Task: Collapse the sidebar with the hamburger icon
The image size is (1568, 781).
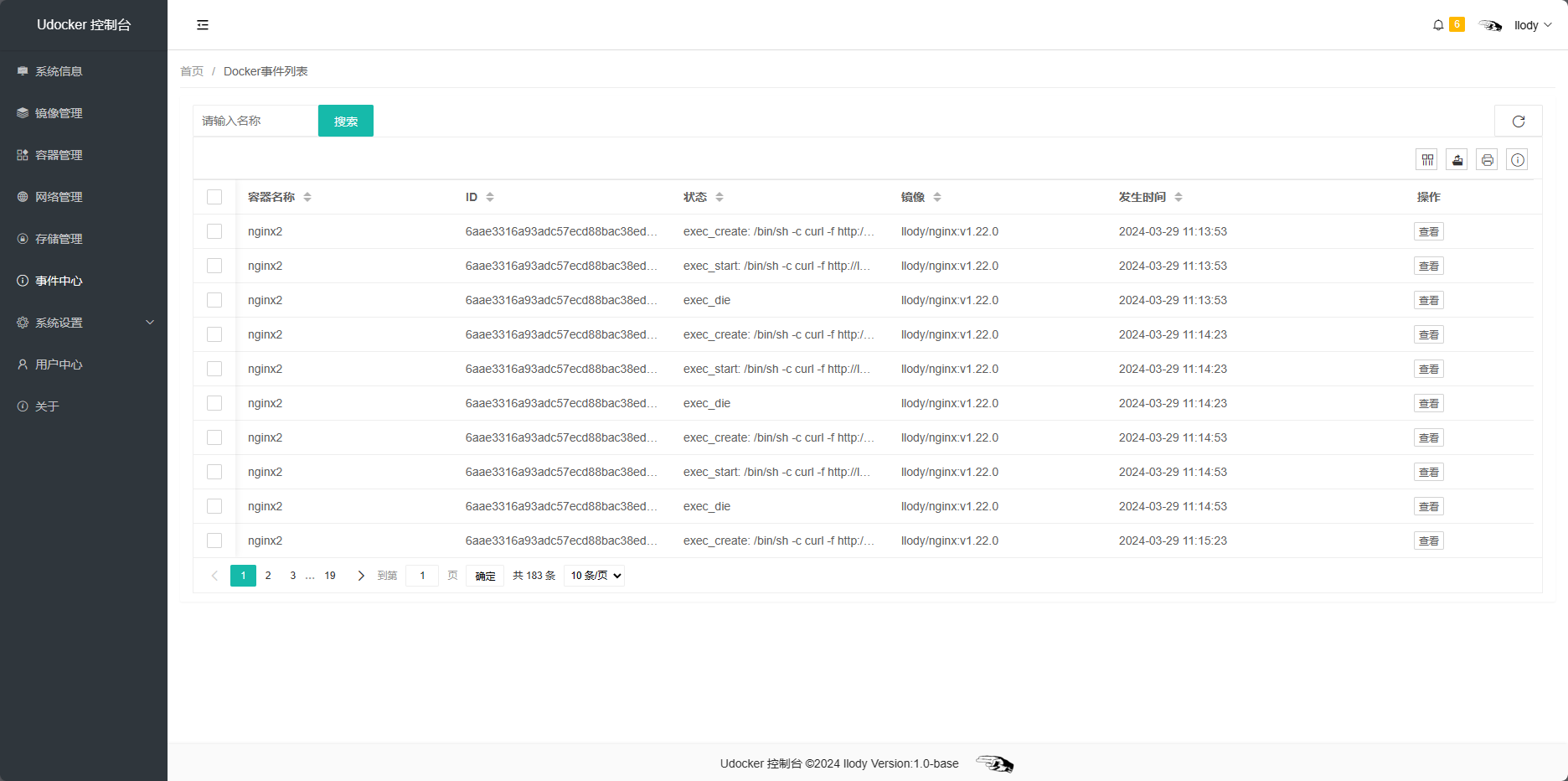Action: pos(203,25)
